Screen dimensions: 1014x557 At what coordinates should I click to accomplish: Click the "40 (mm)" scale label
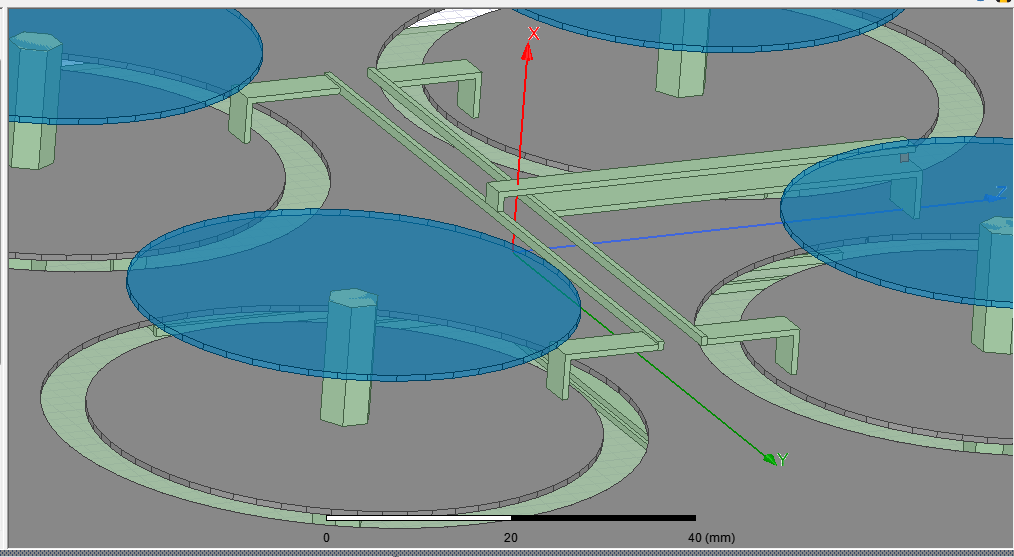coord(711,538)
